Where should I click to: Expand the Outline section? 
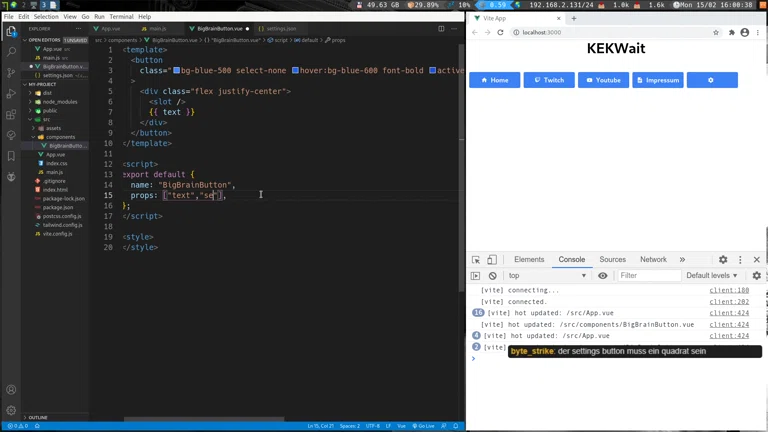point(38,418)
